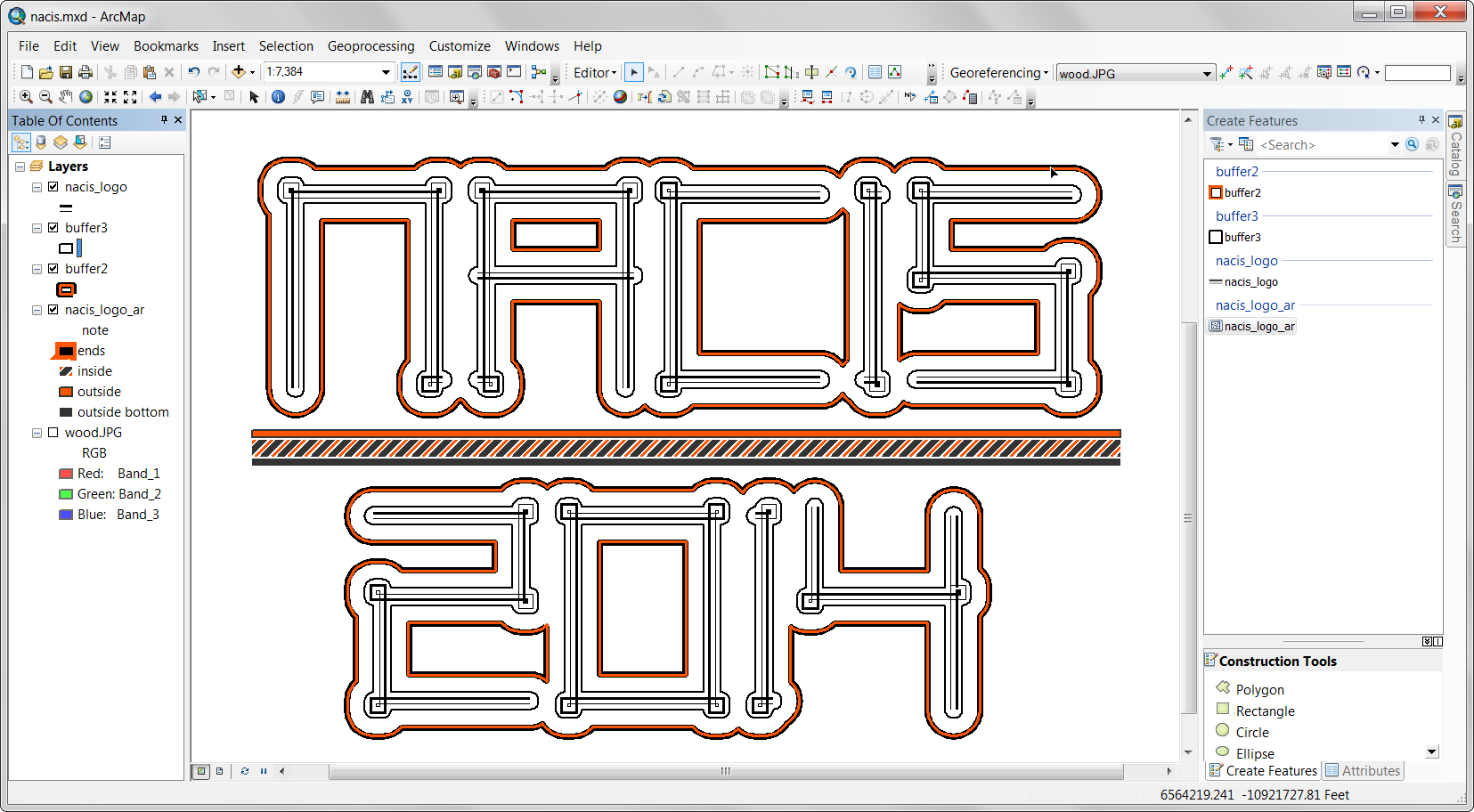Open the Table Of Contents window icon
Image resolution: width=1474 pixels, height=812 pixels.
[435, 72]
